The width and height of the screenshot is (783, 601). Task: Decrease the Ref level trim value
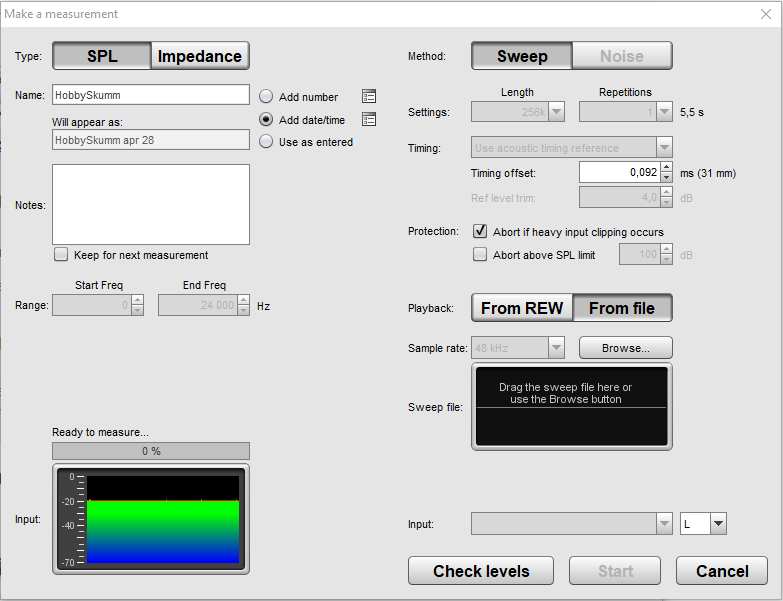point(667,202)
